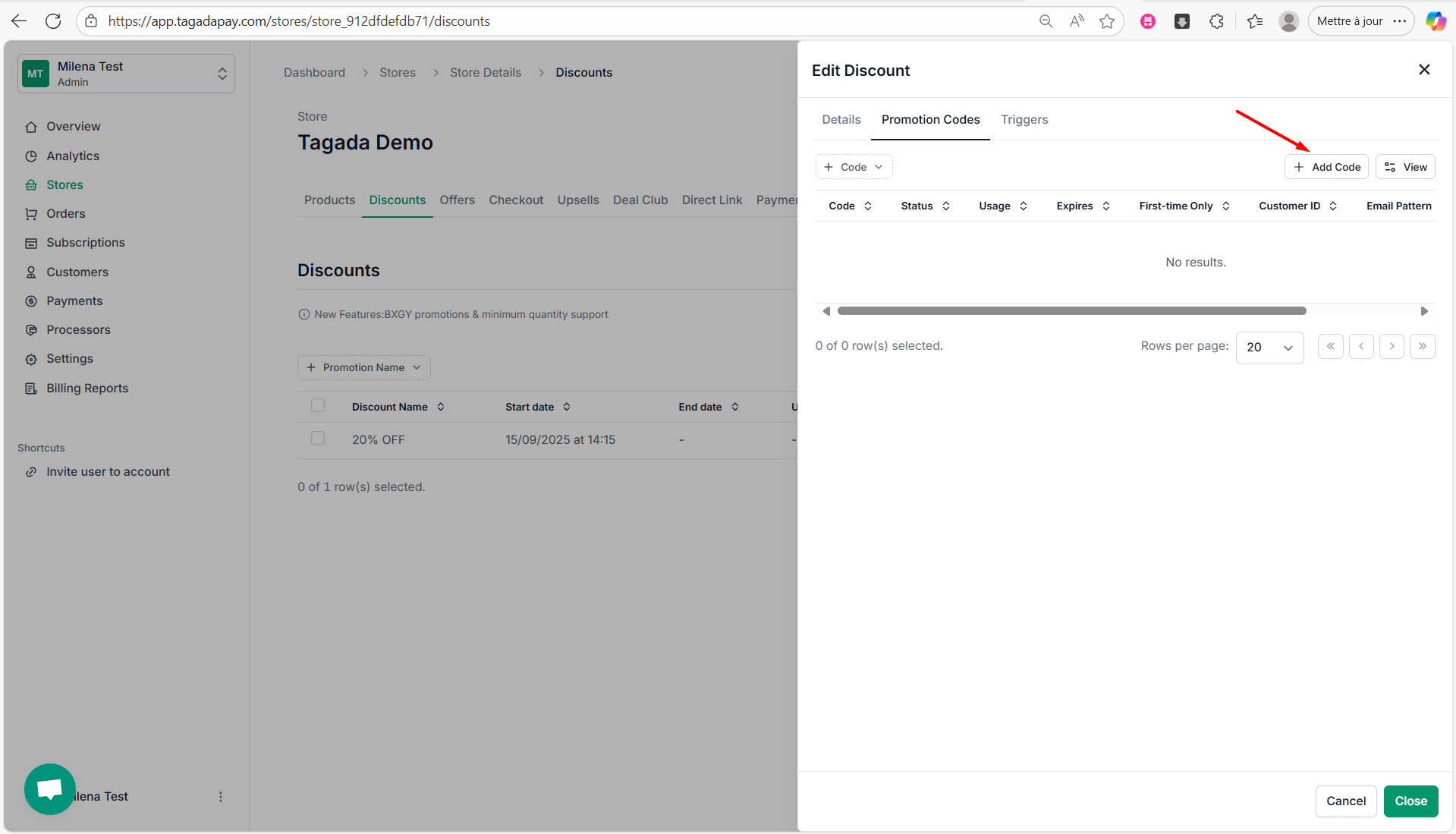Click the Add Code button
This screenshot has height=834, width=1456.
tap(1325, 167)
